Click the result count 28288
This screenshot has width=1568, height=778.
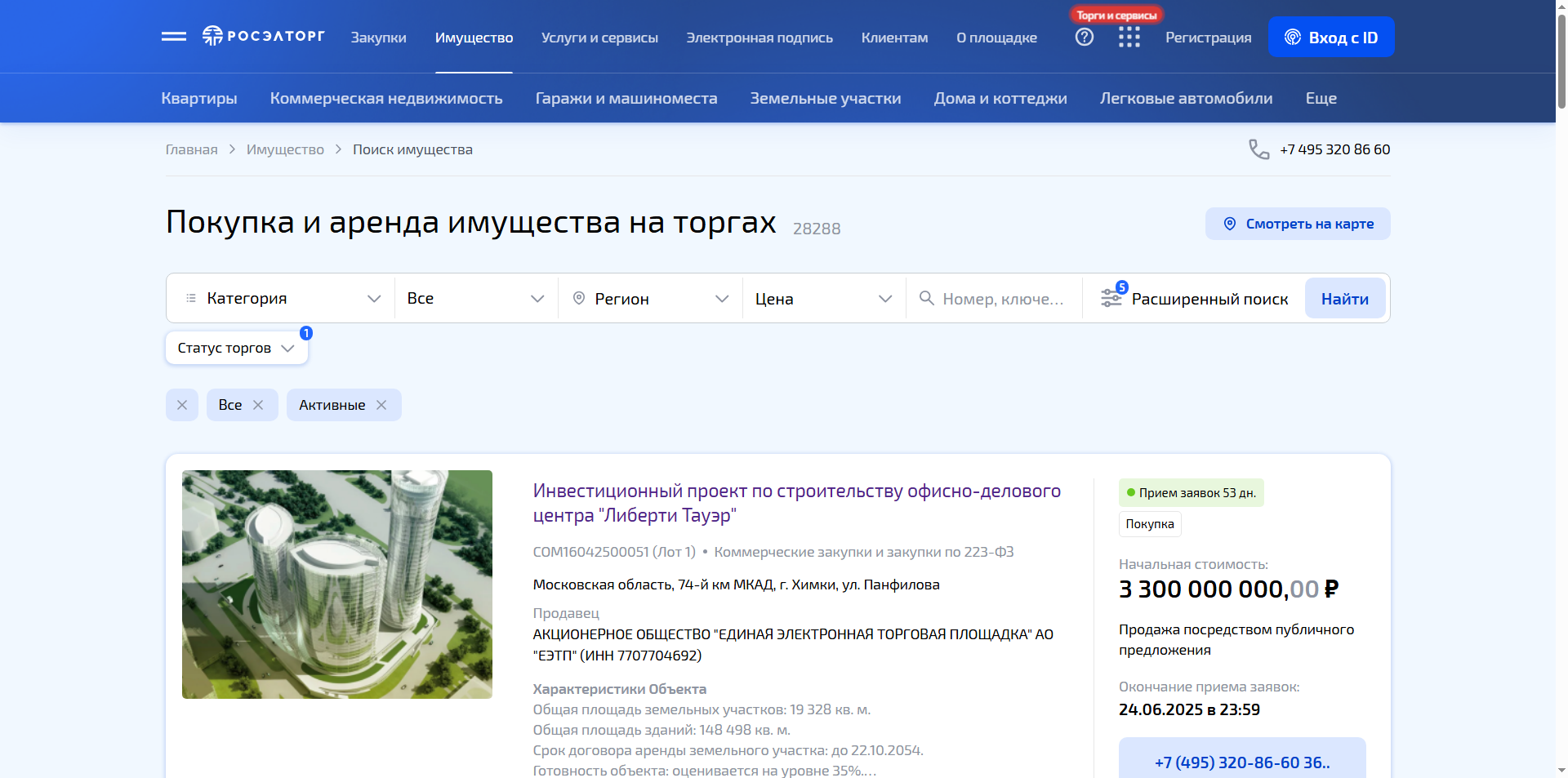pos(817,229)
